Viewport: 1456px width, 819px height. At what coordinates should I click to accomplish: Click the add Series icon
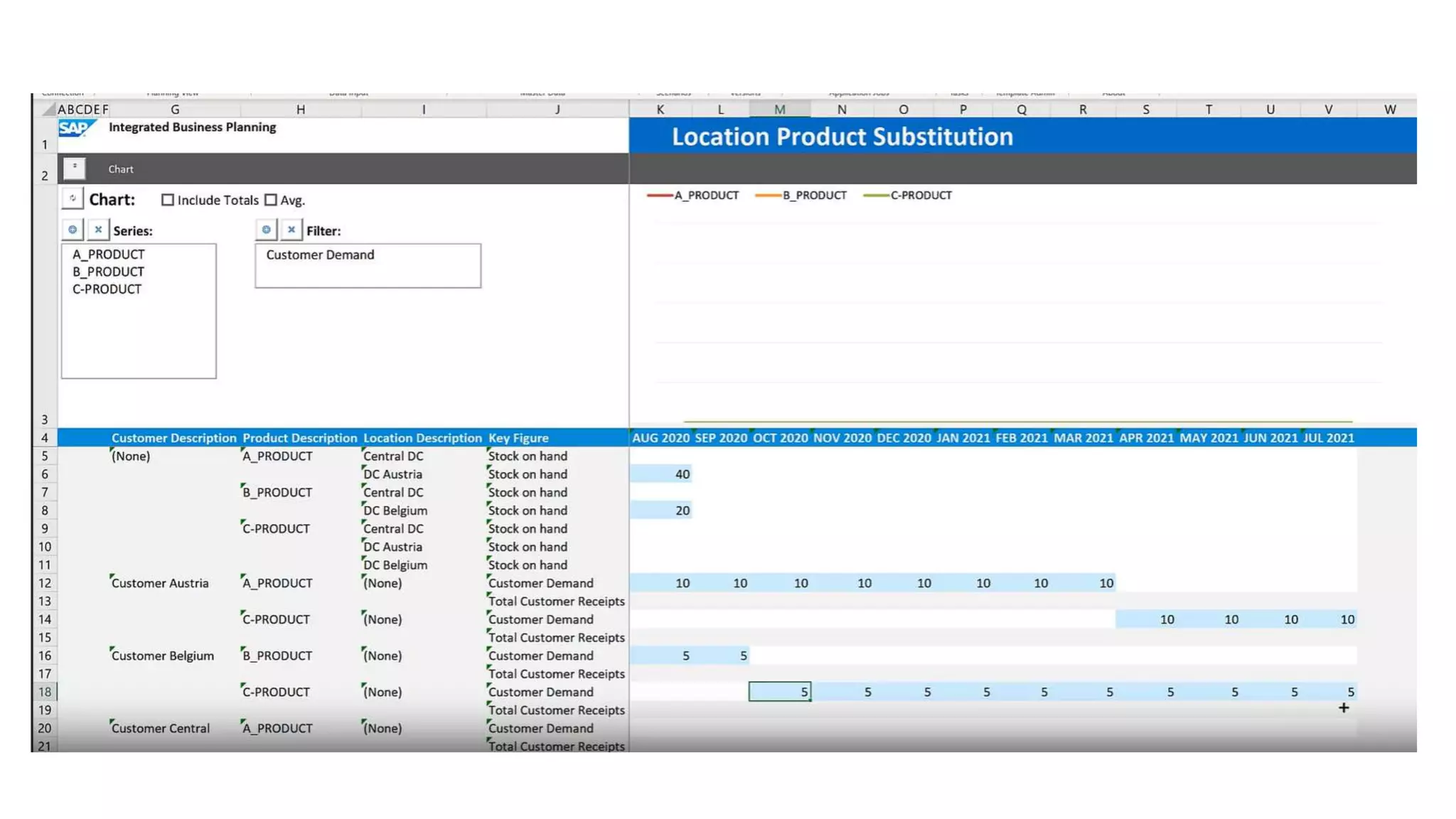(x=73, y=230)
